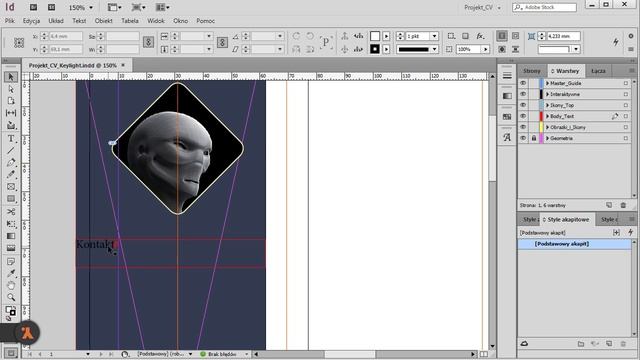Image resolution: width=640 pixels, height=360 pixels.
Task: Open the Obiekt menu
Action: coord(103,20)
